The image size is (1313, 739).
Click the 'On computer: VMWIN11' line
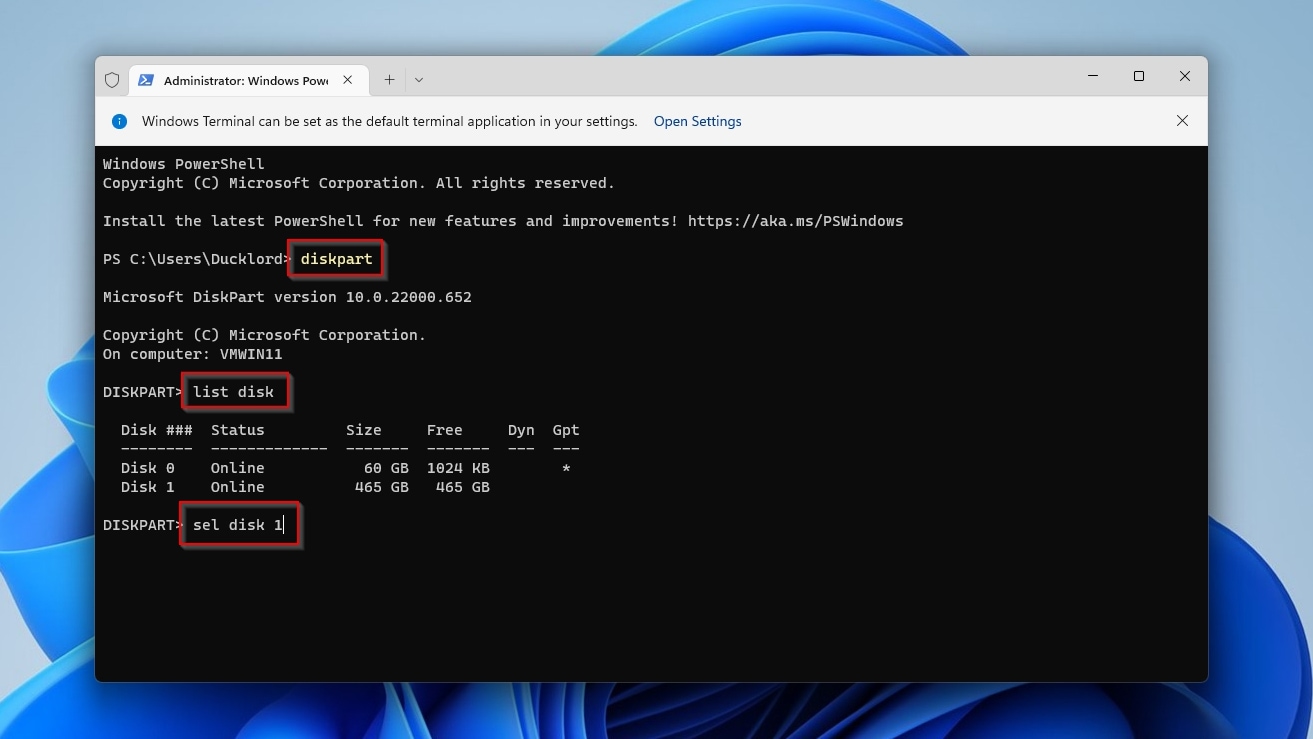pyautogui.click(x=193, y=354)
